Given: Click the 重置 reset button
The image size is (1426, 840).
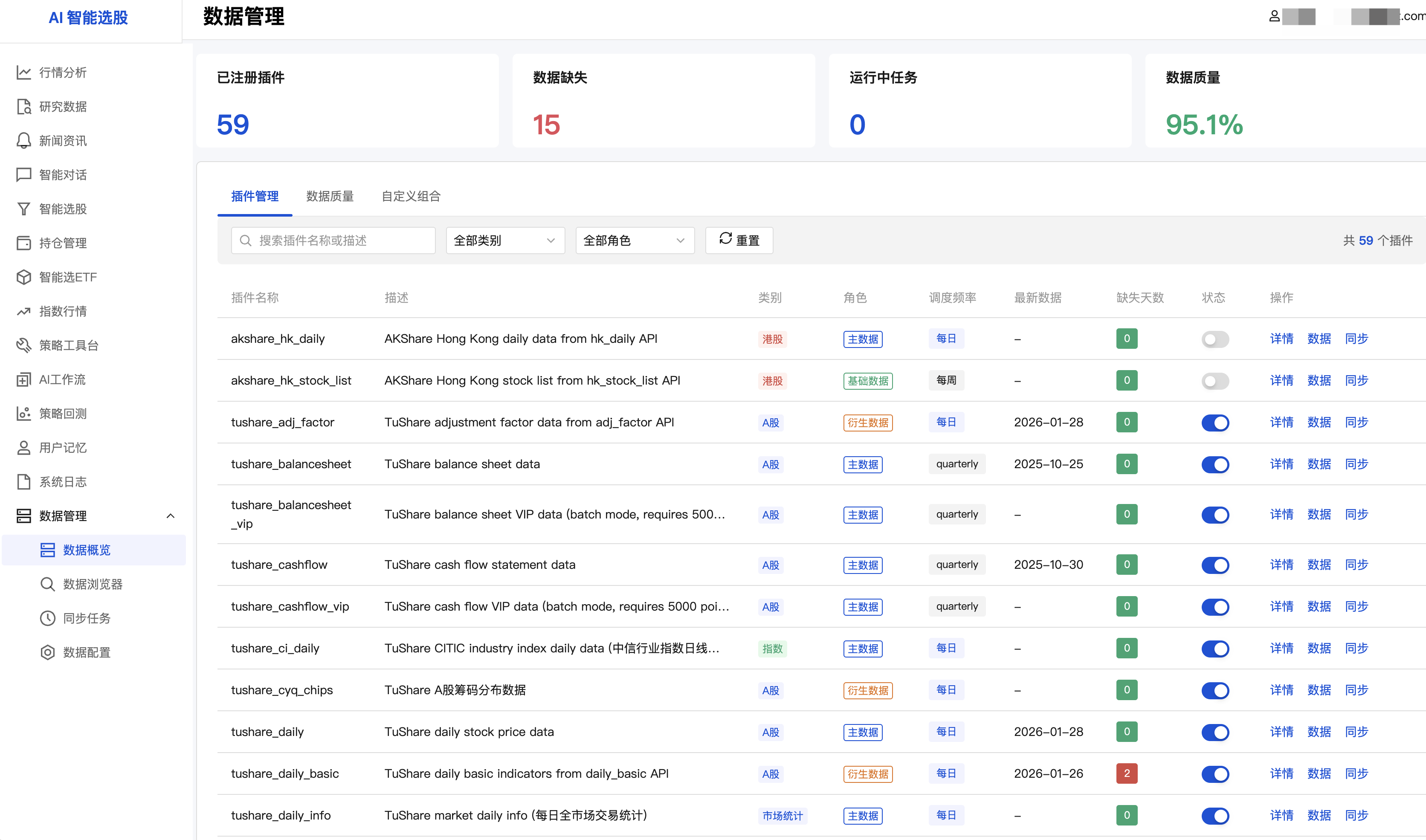Looking at the screenshot, I should pos(739,240).
